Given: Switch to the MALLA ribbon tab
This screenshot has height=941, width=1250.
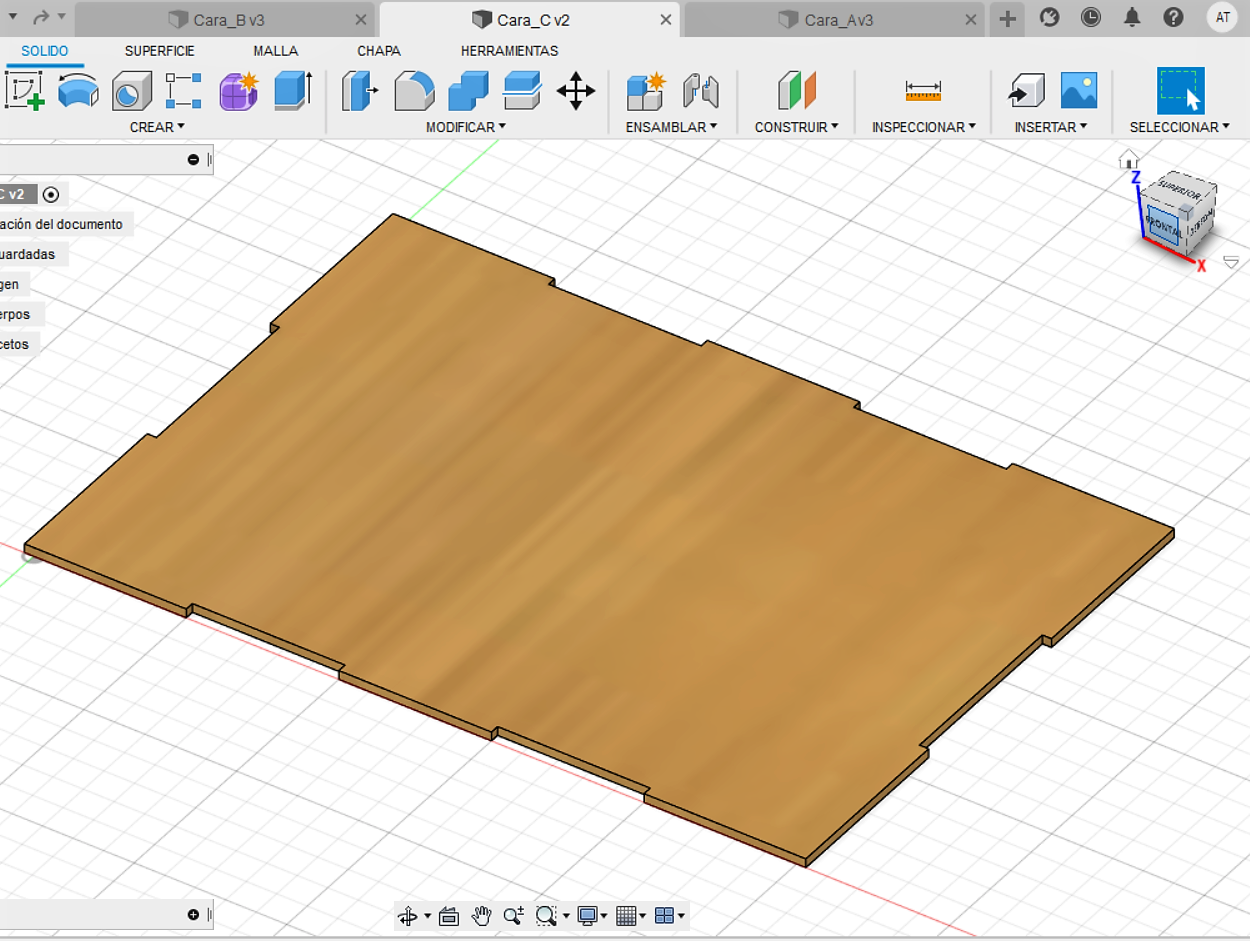Looking at the screenshot, I should (x=276, y=51).
